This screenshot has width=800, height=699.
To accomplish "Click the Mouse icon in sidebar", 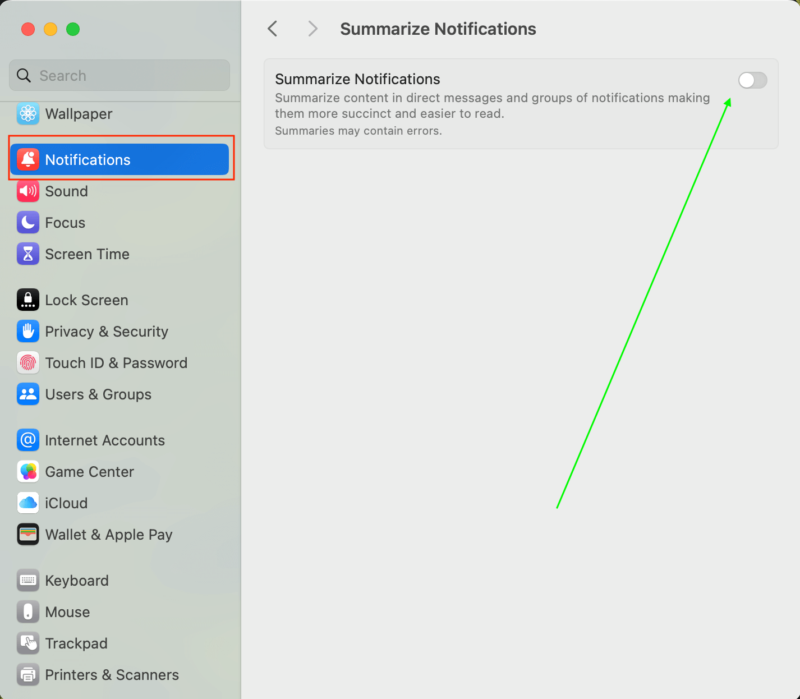I will click(x=28, y=612).
